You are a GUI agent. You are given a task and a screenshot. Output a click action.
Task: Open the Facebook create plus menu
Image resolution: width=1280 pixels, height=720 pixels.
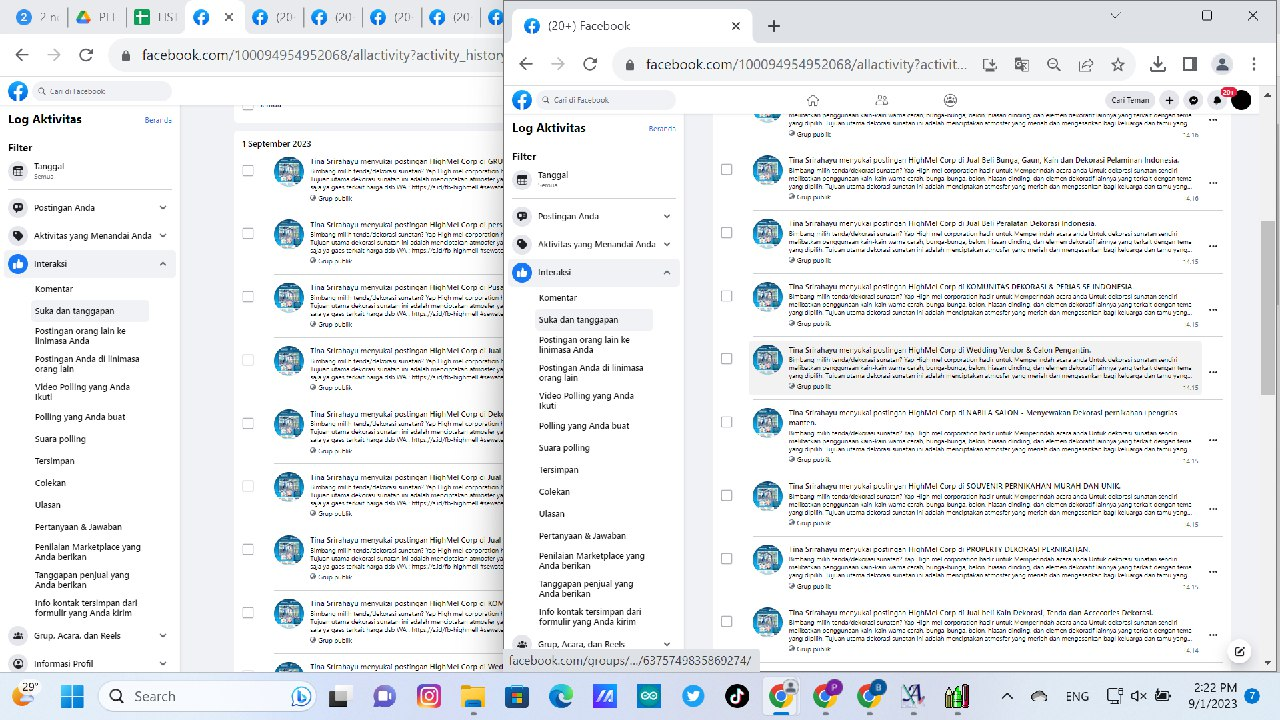(x=1169, y=100)
